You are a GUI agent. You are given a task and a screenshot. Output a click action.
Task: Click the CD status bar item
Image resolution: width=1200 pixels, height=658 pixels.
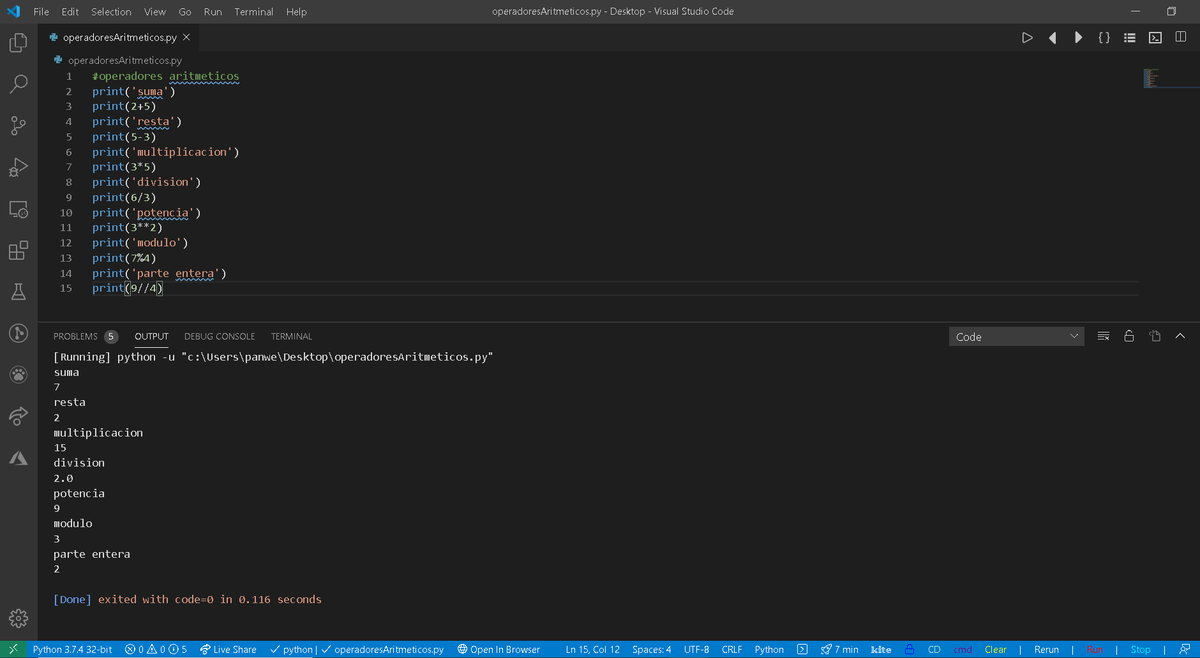pyautogui.click(x=934, y=649)
